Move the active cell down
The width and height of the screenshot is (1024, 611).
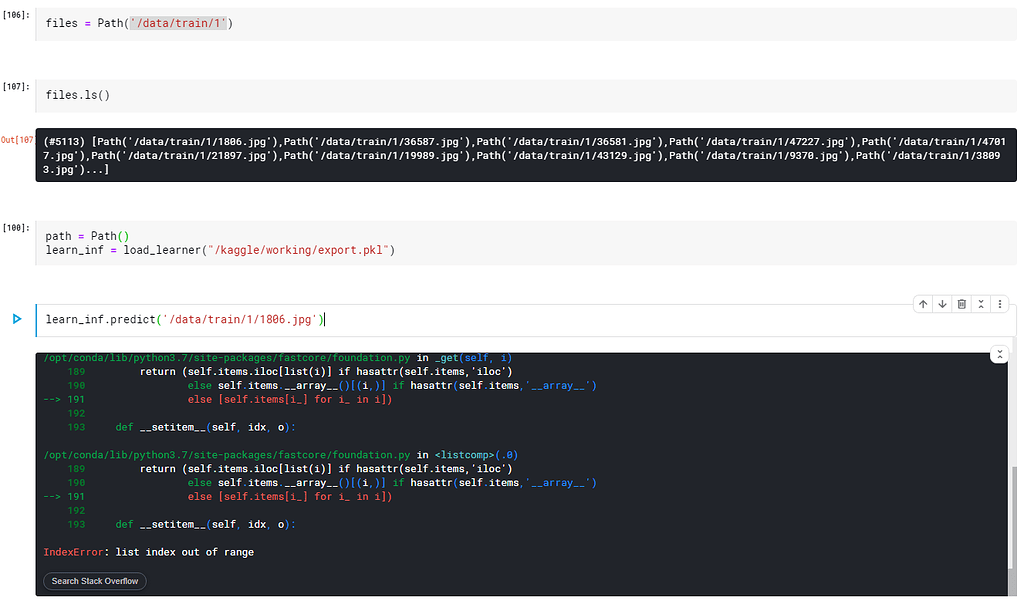942,303
